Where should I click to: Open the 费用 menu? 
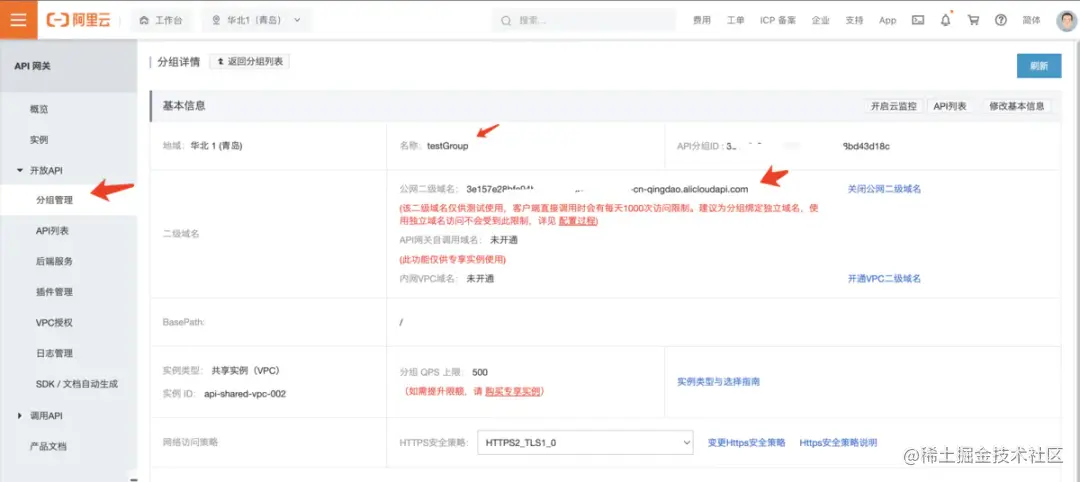[x=702, y=20]
